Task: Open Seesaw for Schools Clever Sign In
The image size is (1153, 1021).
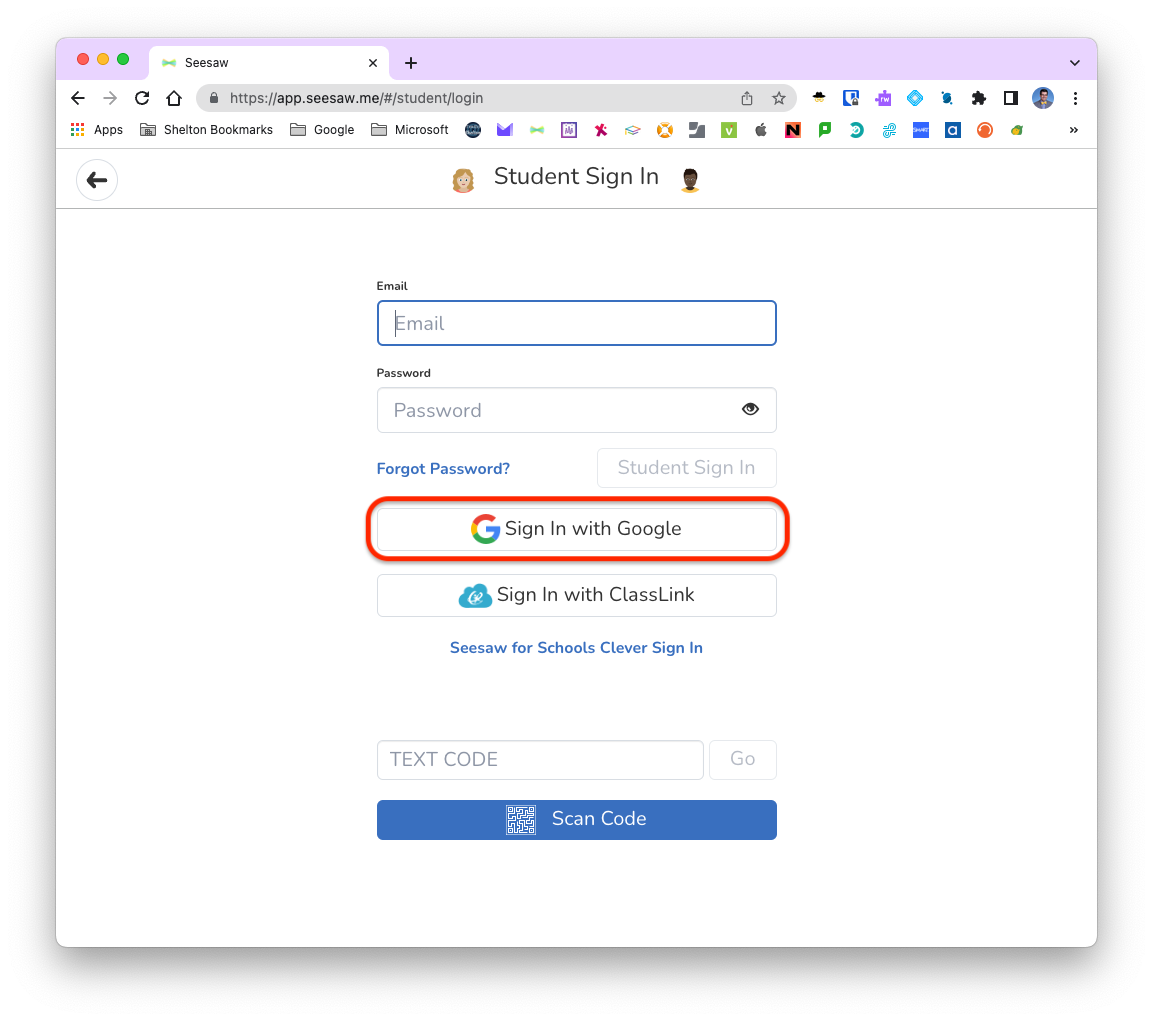Action: click(x=576, y=647)
